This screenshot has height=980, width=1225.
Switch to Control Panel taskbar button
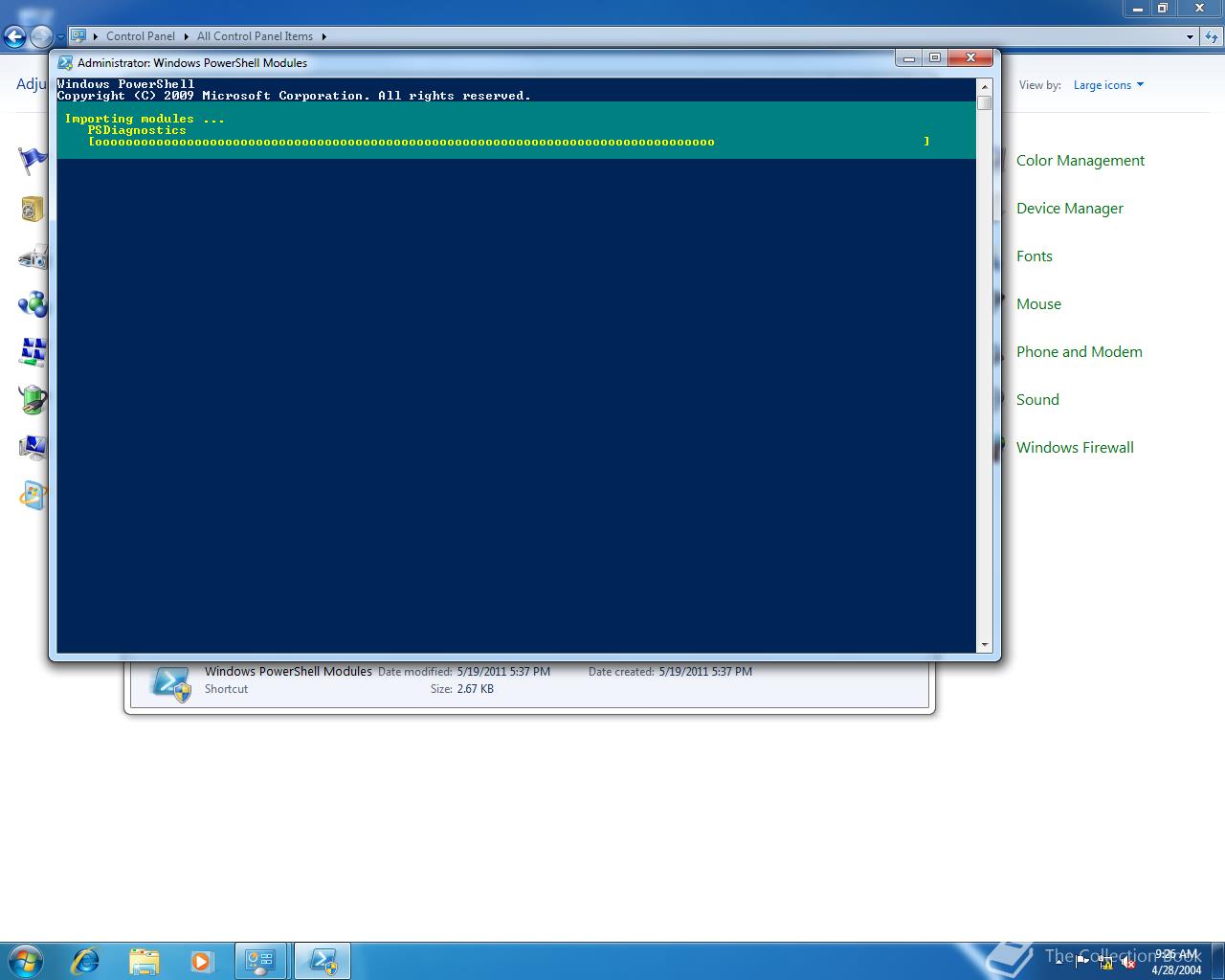point(260,961)
